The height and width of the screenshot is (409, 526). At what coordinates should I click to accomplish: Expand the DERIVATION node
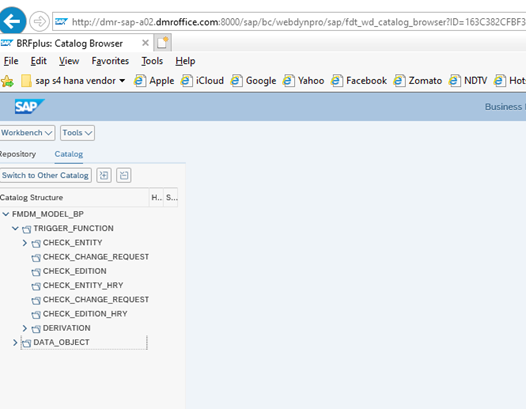(x=24, y=328)
